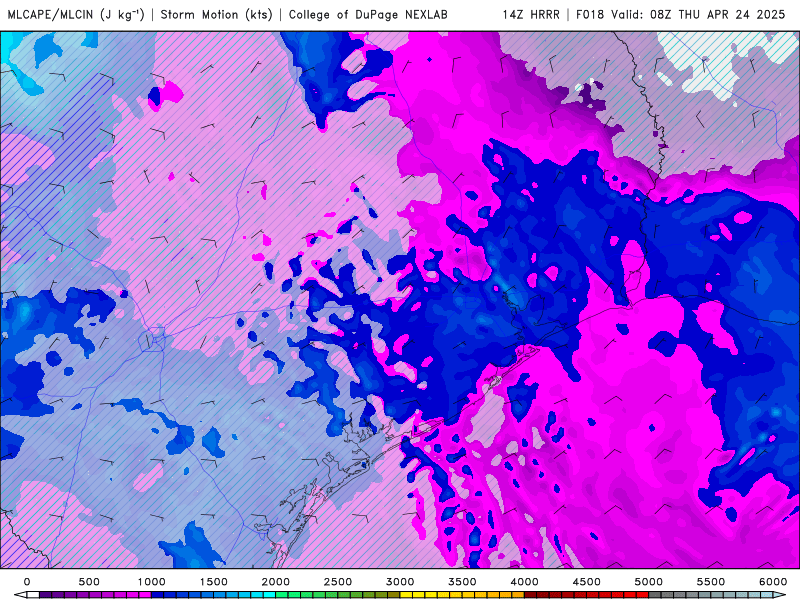Click the College of DuPage NEXLAB text
The width and height of the screenshot is (800, 600).
tap(368, 14)
